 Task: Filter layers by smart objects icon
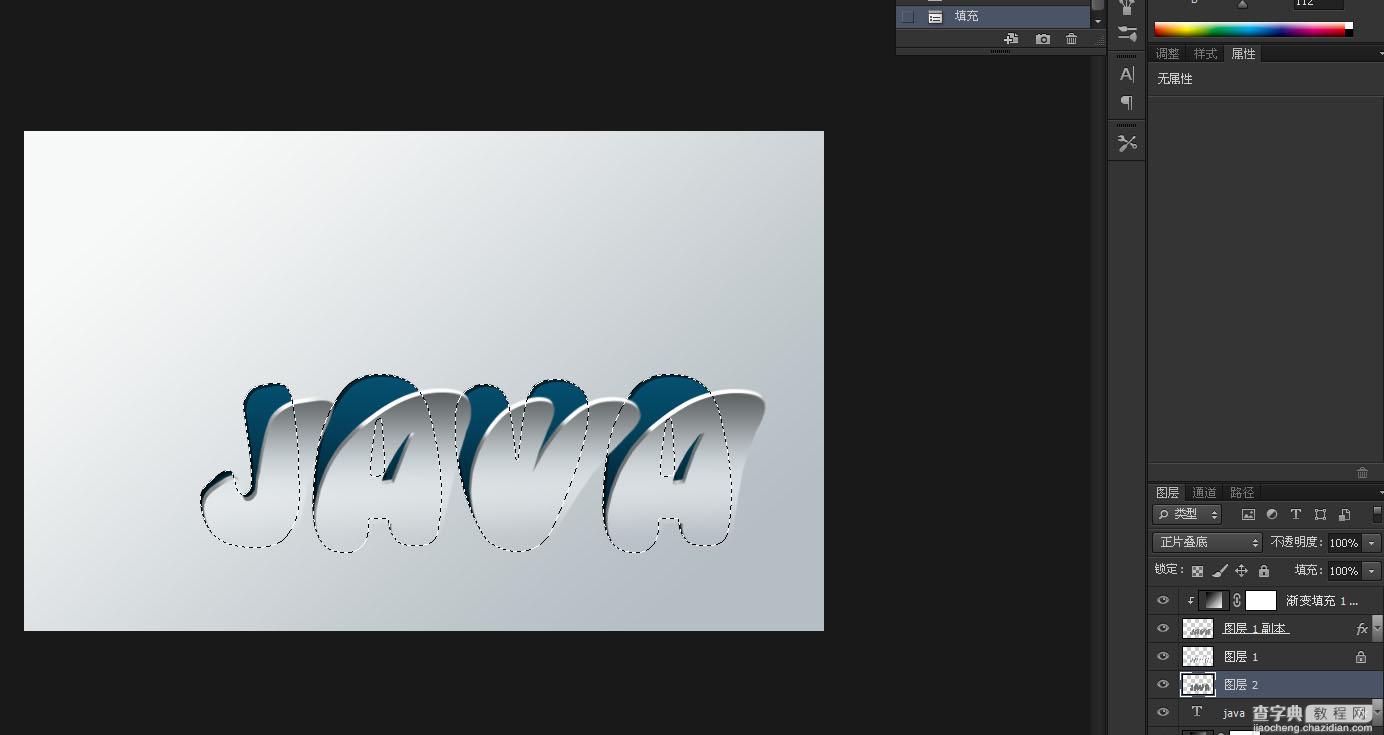pos(1344,514)
